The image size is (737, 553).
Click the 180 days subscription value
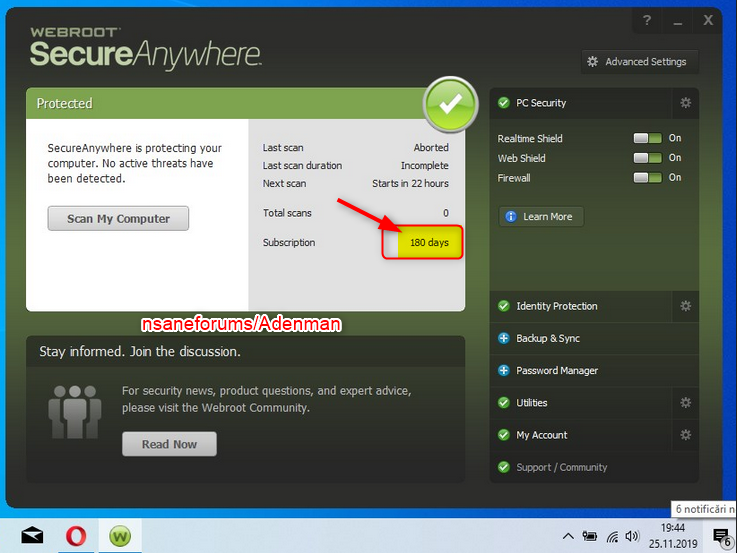[x=429, y=242]
